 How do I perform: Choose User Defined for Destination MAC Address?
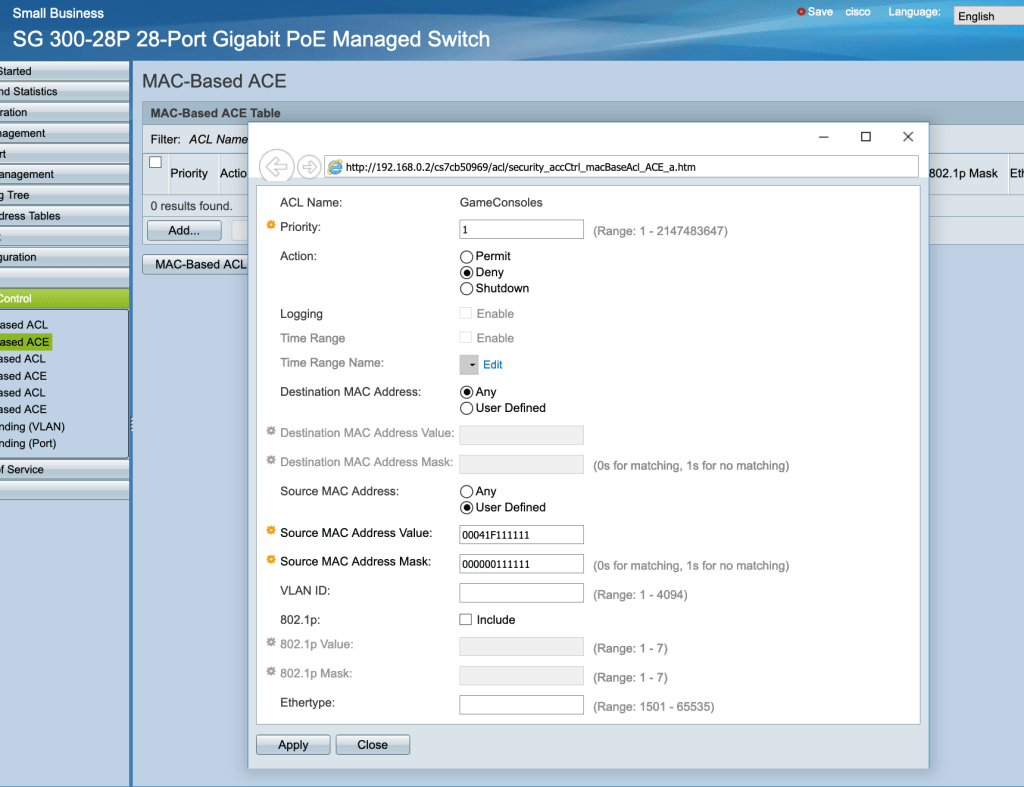point(466,408)
